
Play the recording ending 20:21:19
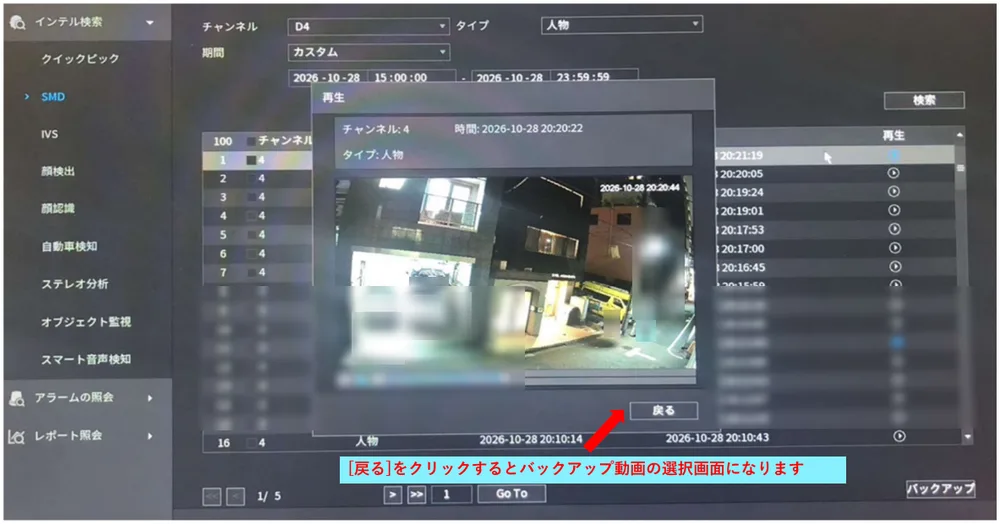pos(893,154)
